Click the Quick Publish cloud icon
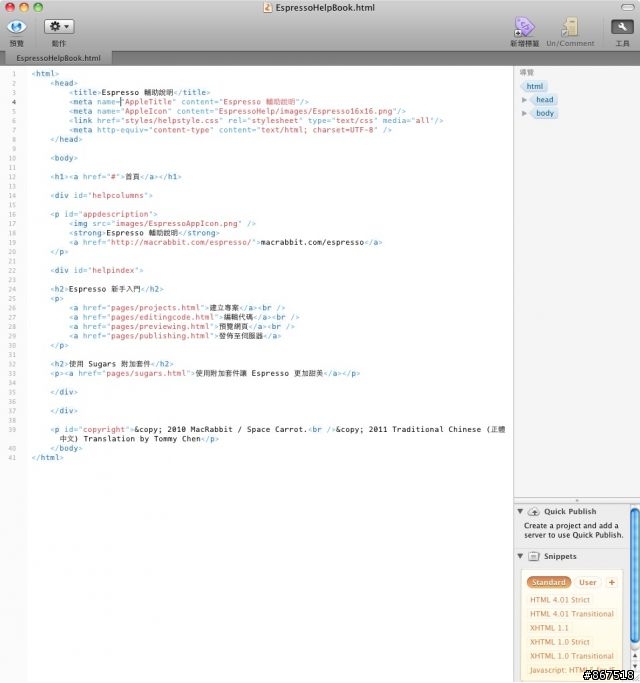The width and height of the screenshot is (640, 683). click(x=534, y=512)
